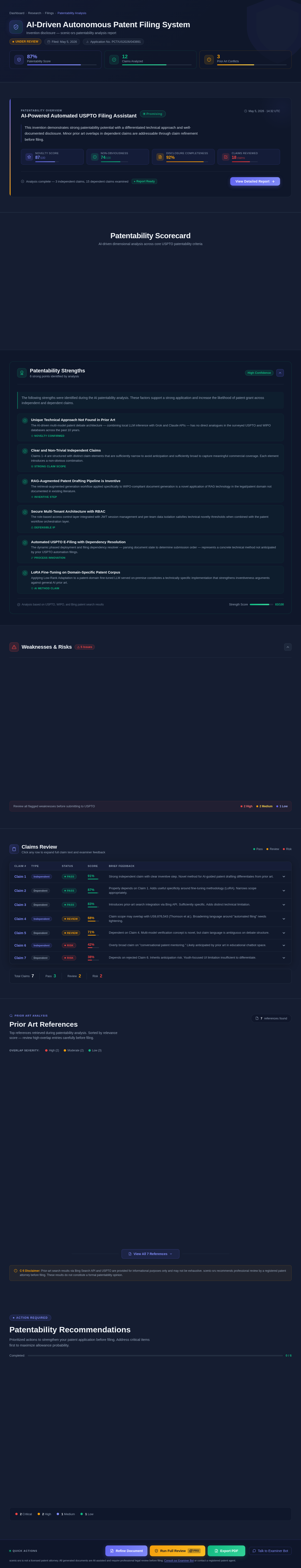Click Claim 4 Independent type tag
Image resolution: width=301 pixels, height=1568 pixels.
point(41,919)
